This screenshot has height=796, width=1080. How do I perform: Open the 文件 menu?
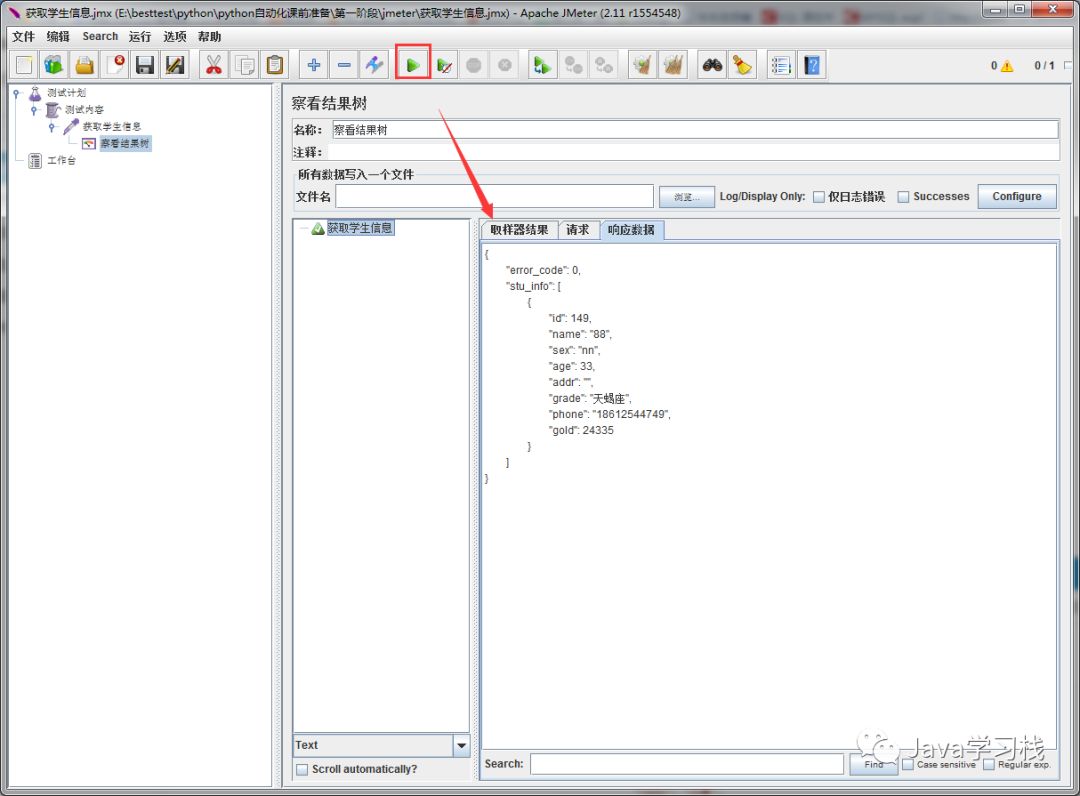point(23,36)
